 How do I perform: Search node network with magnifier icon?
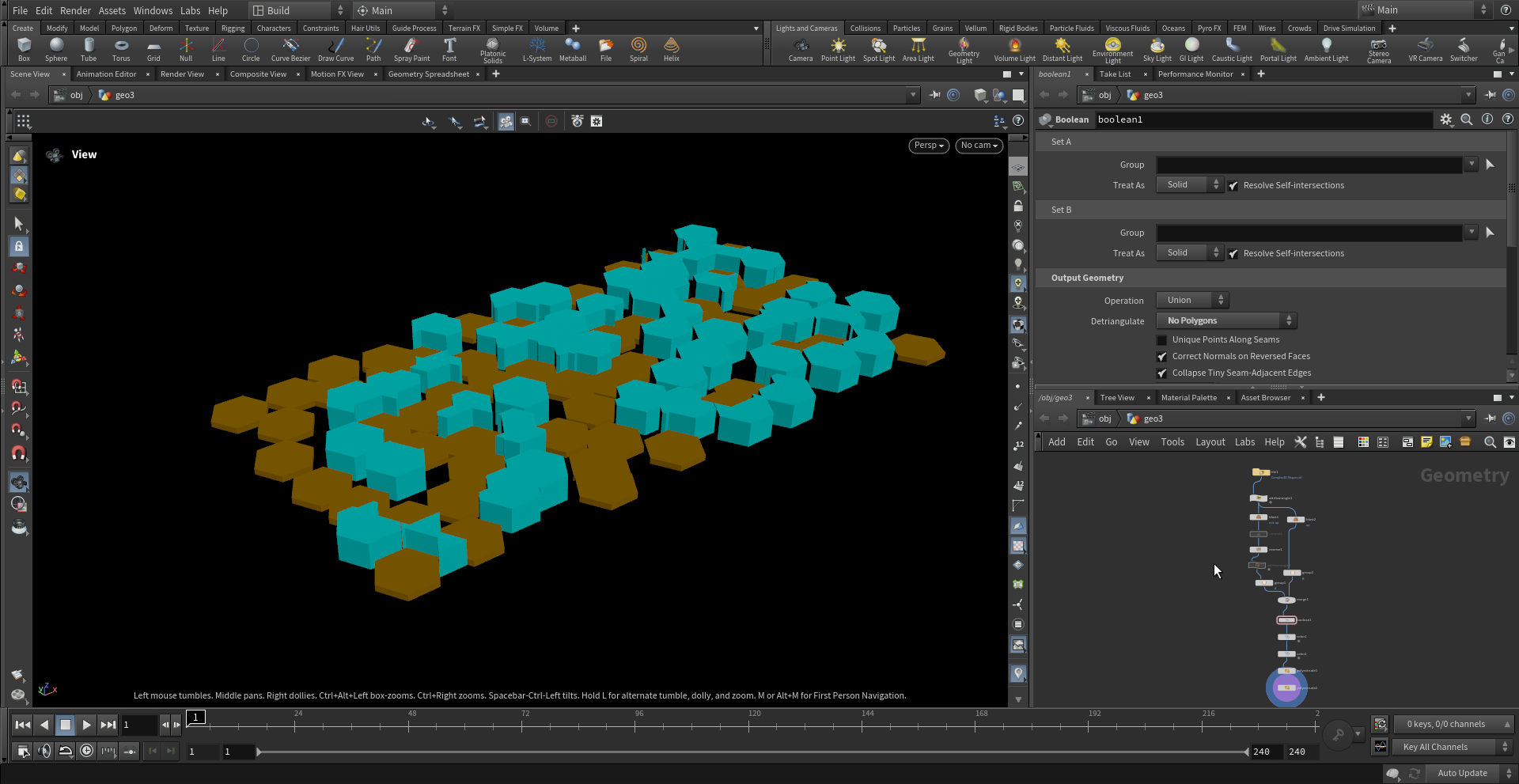1490,442
